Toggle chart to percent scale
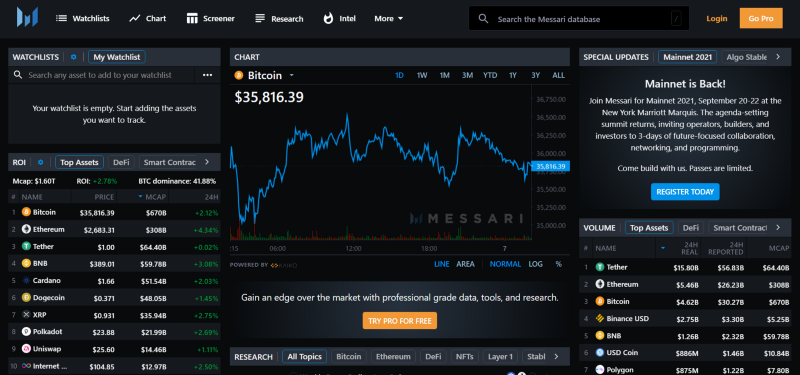 559,264
